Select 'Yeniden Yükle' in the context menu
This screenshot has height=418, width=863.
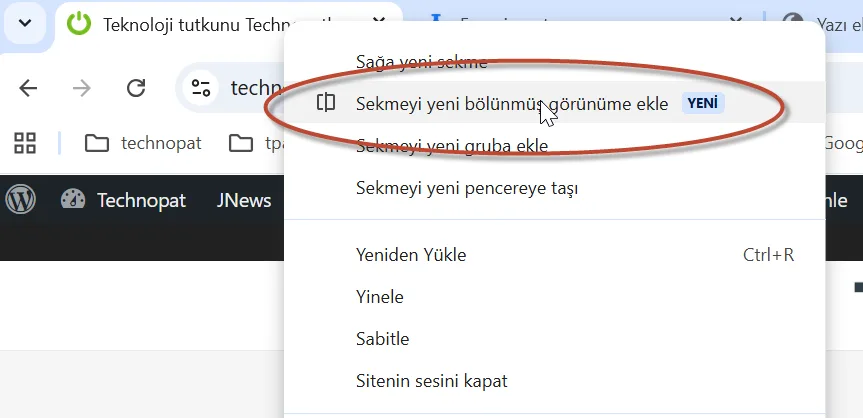point(411,255)
